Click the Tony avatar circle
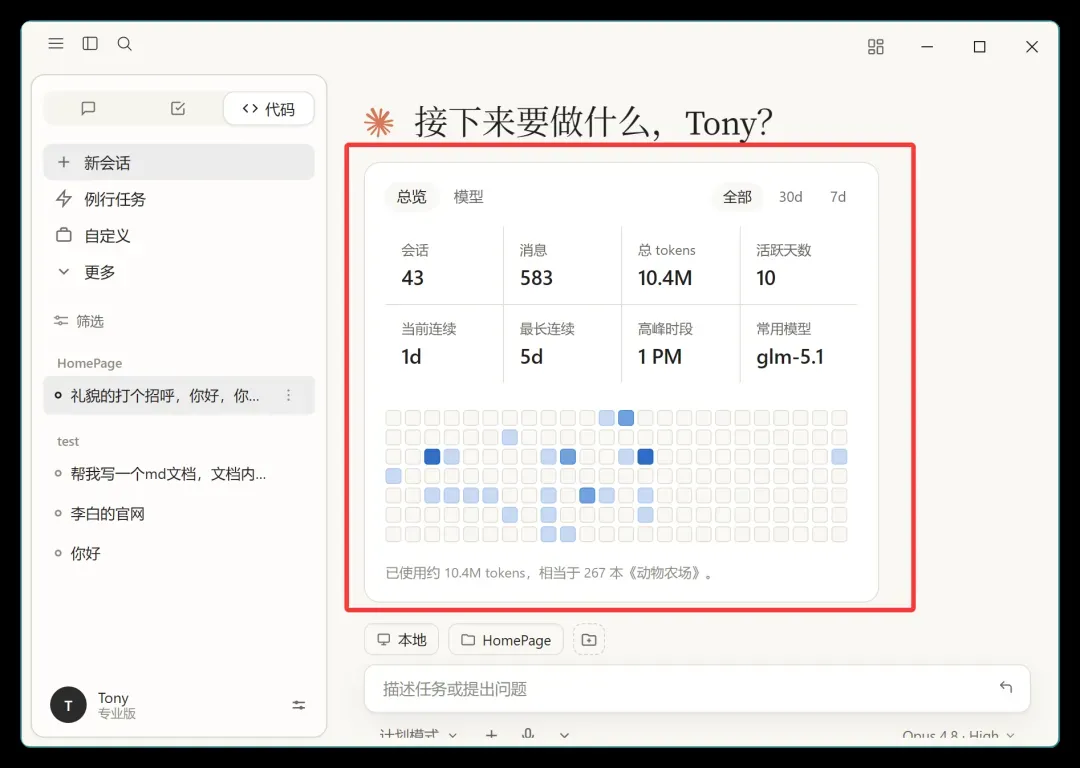 68,705
